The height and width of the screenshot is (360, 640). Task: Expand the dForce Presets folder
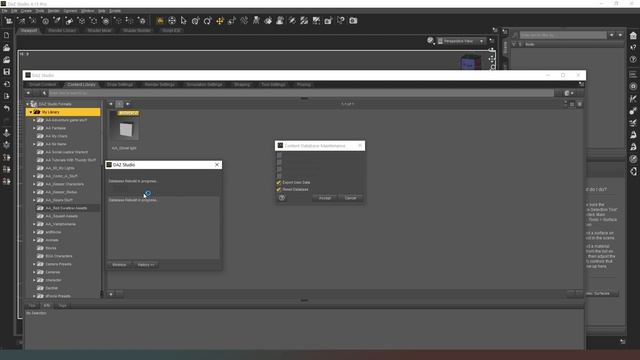tap(34, 296)
